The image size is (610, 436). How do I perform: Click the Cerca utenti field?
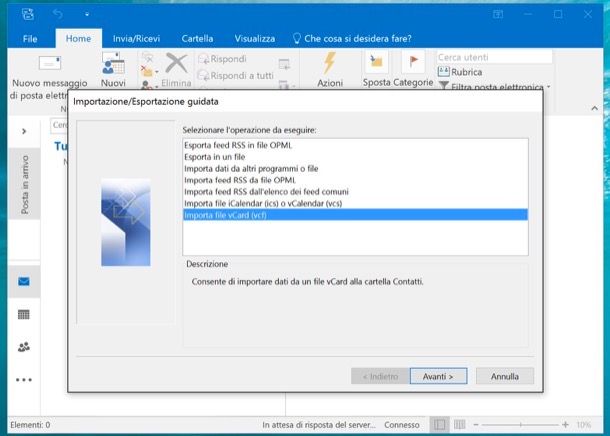[494, 57]
